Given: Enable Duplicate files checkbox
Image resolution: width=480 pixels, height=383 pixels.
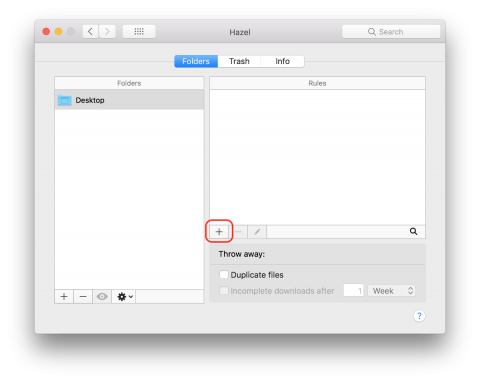Looking at the screenshot, I should (224, 275).
